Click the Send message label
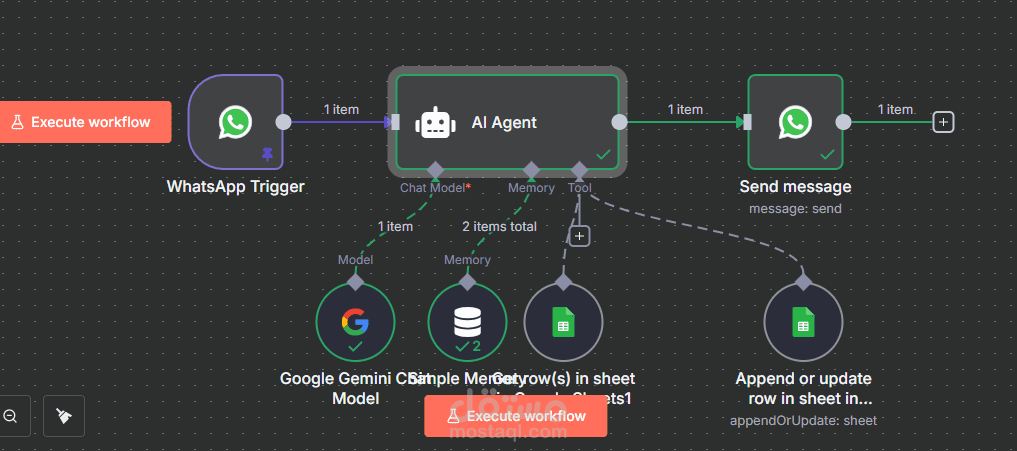This screenshot has width=1017, height=451. 795,187
